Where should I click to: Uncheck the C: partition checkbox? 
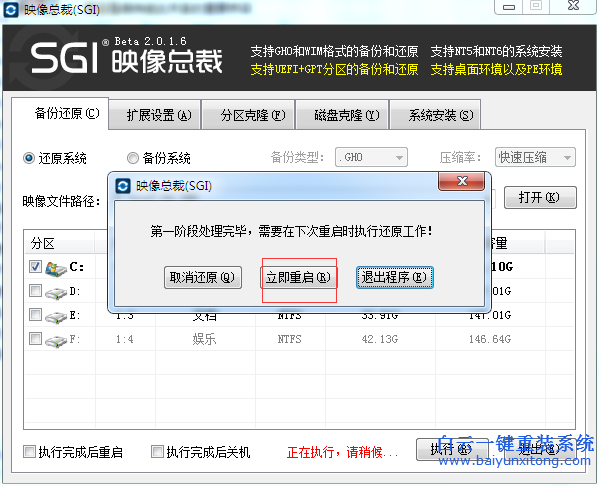coord(36,267)
